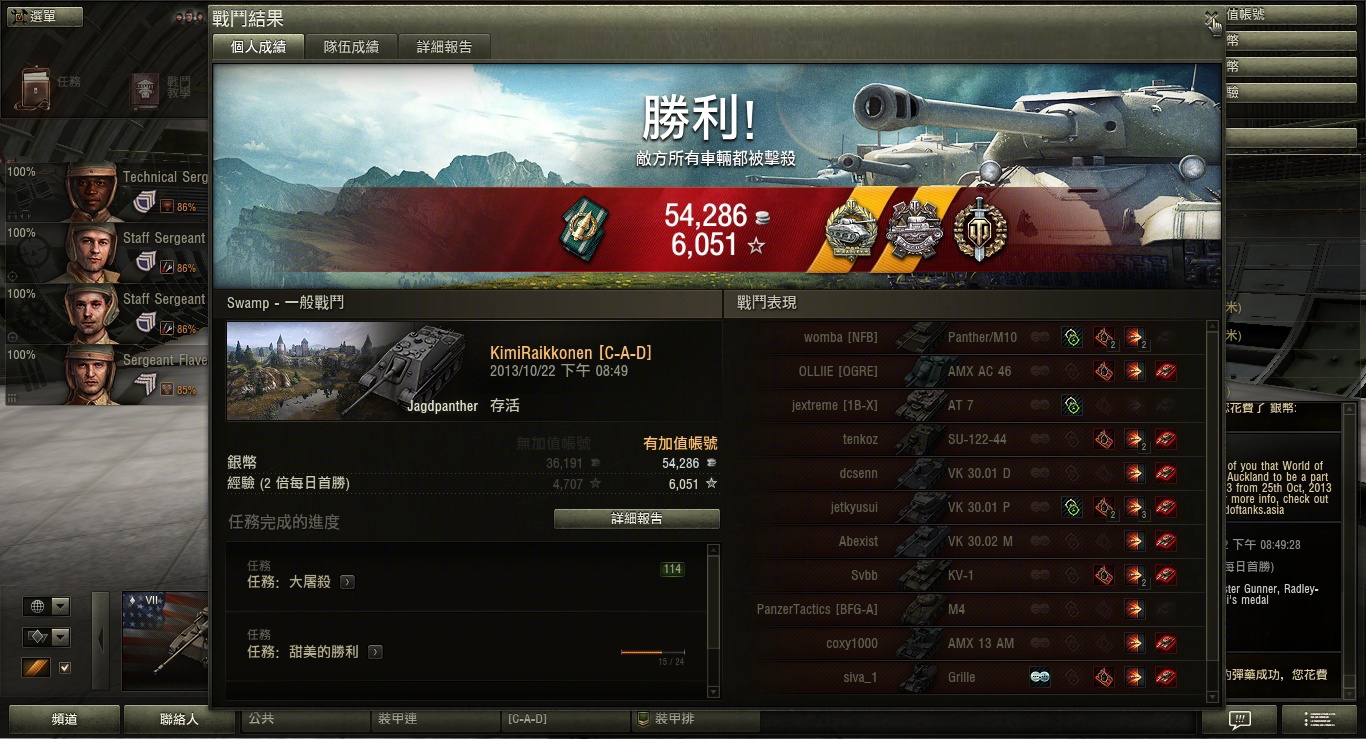Image resolution: width=1366 pixels, height=739 pixels.
Task: Open the chat message icon button at the bottom right
Action: tap(1239, 719)
